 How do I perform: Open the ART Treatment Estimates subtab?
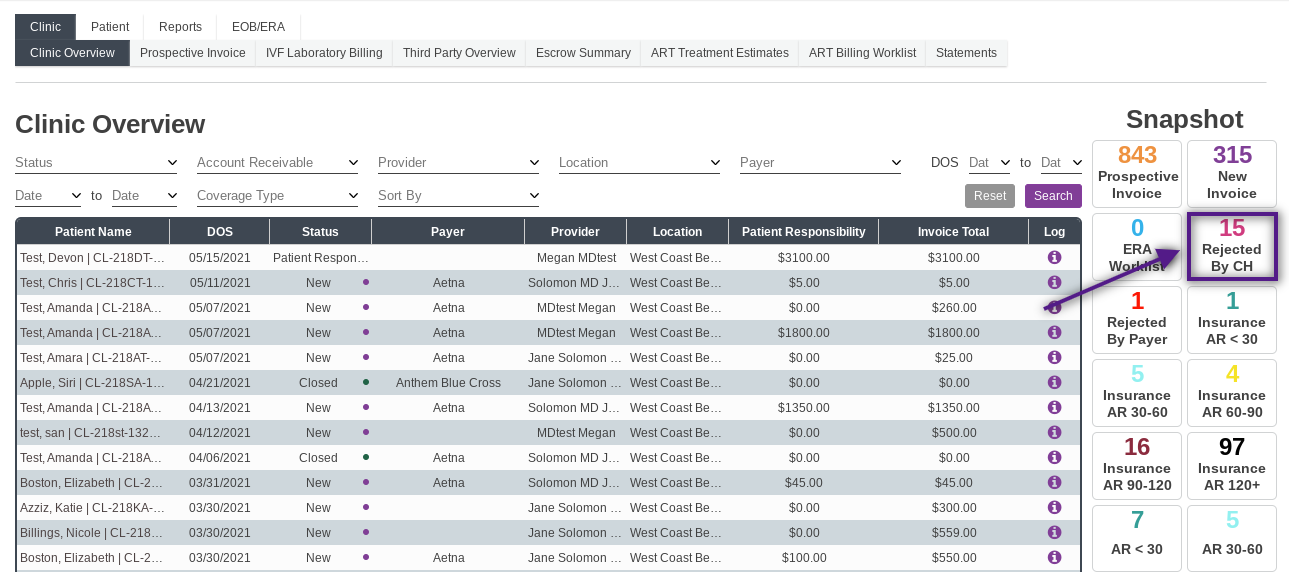click(x=720, y=53)
